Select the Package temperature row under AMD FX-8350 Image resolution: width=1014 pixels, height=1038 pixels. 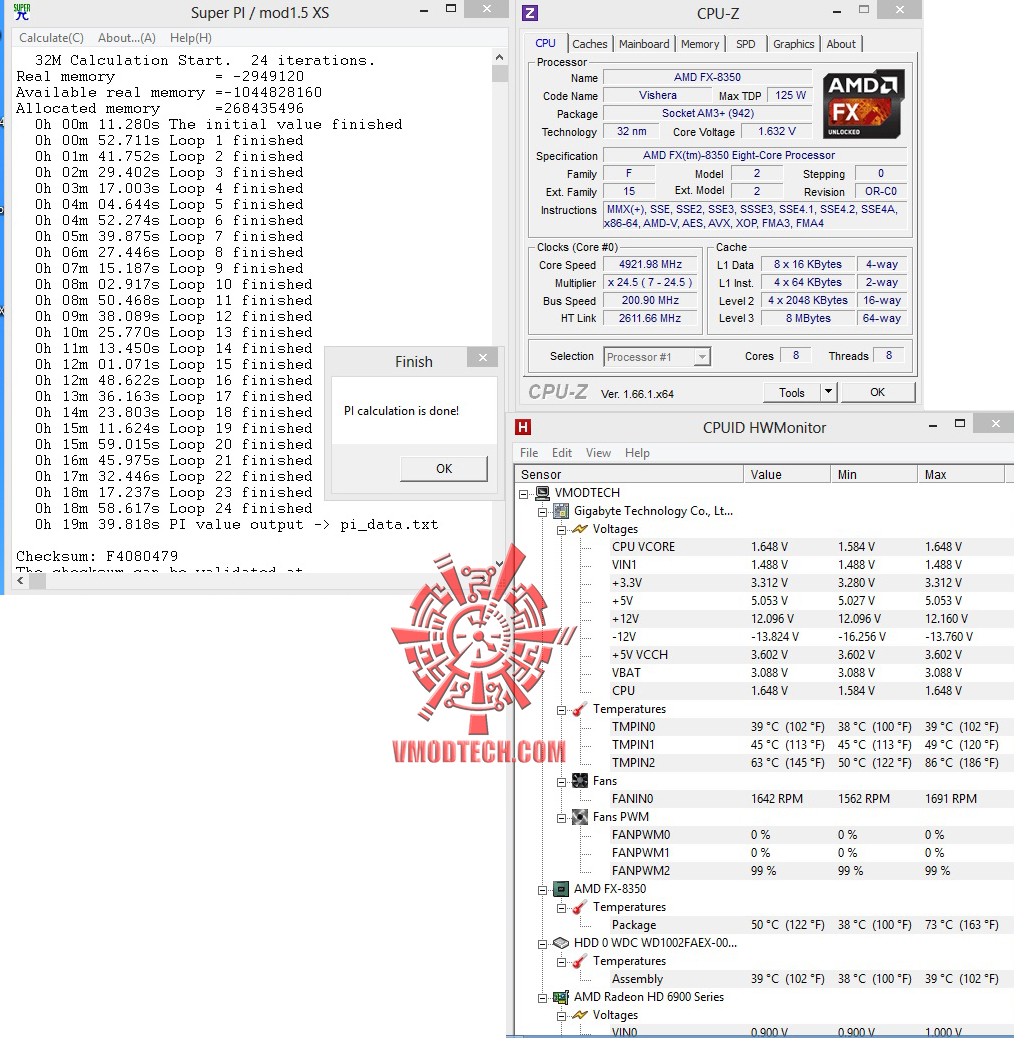coord(811,925)
